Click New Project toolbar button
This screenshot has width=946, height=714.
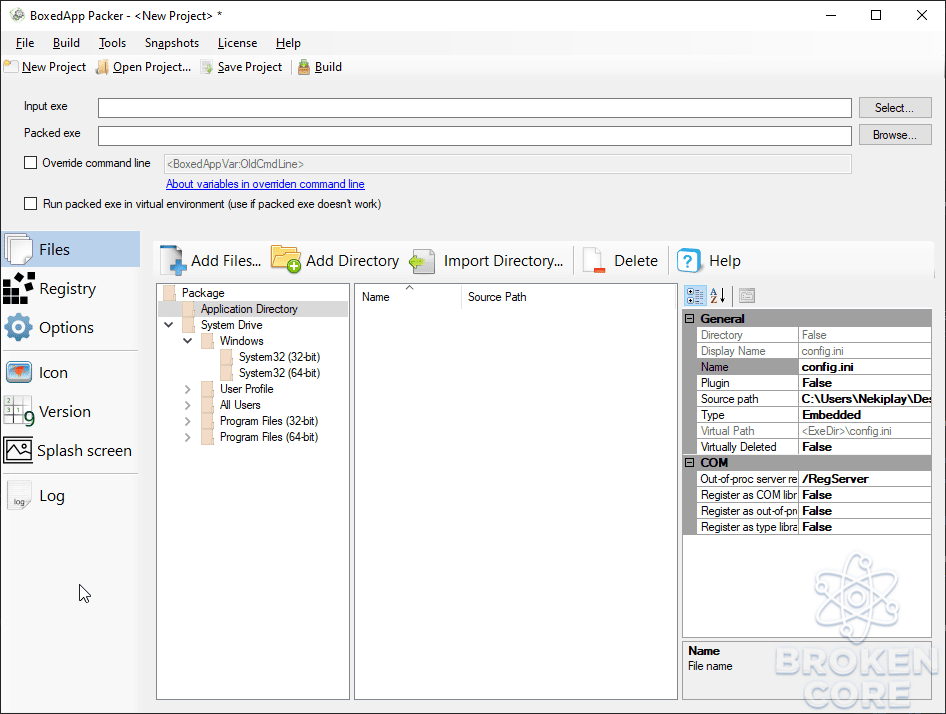point(45,67)
